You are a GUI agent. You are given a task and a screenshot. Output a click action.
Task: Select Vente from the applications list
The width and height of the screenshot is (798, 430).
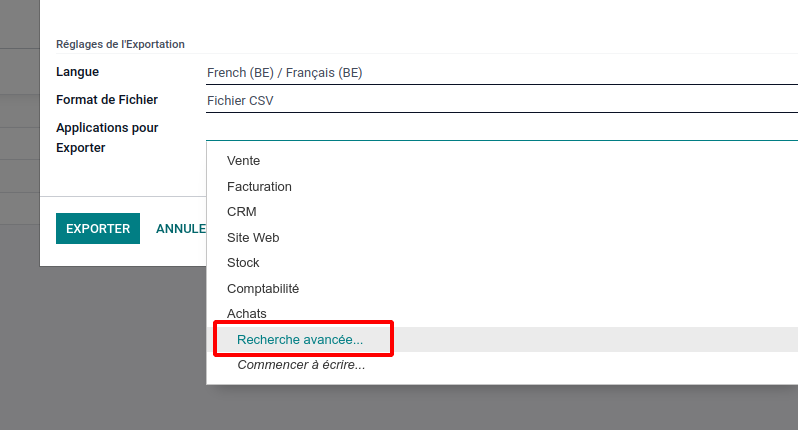tap(243, 161)
